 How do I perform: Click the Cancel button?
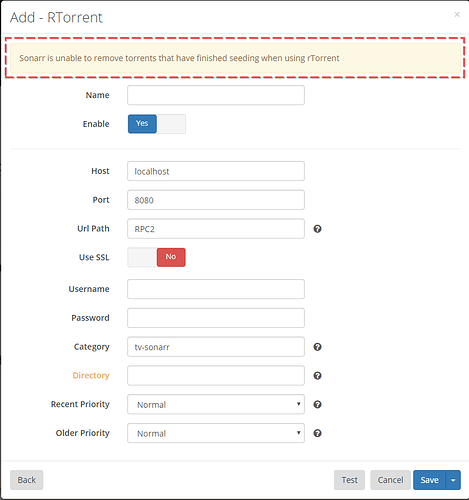pos(390,480)
